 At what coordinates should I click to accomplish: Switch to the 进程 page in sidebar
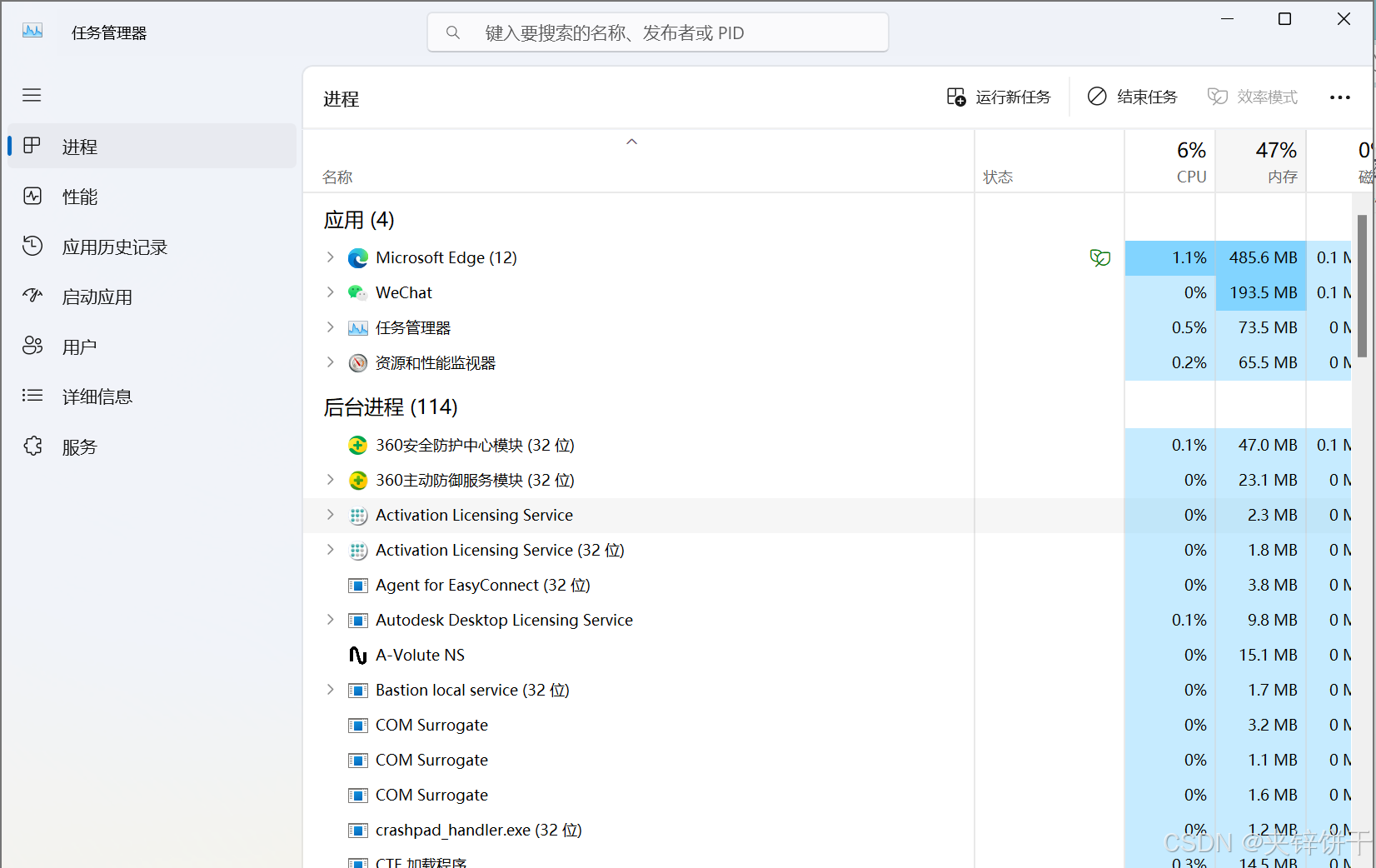[x=152, y=147]
